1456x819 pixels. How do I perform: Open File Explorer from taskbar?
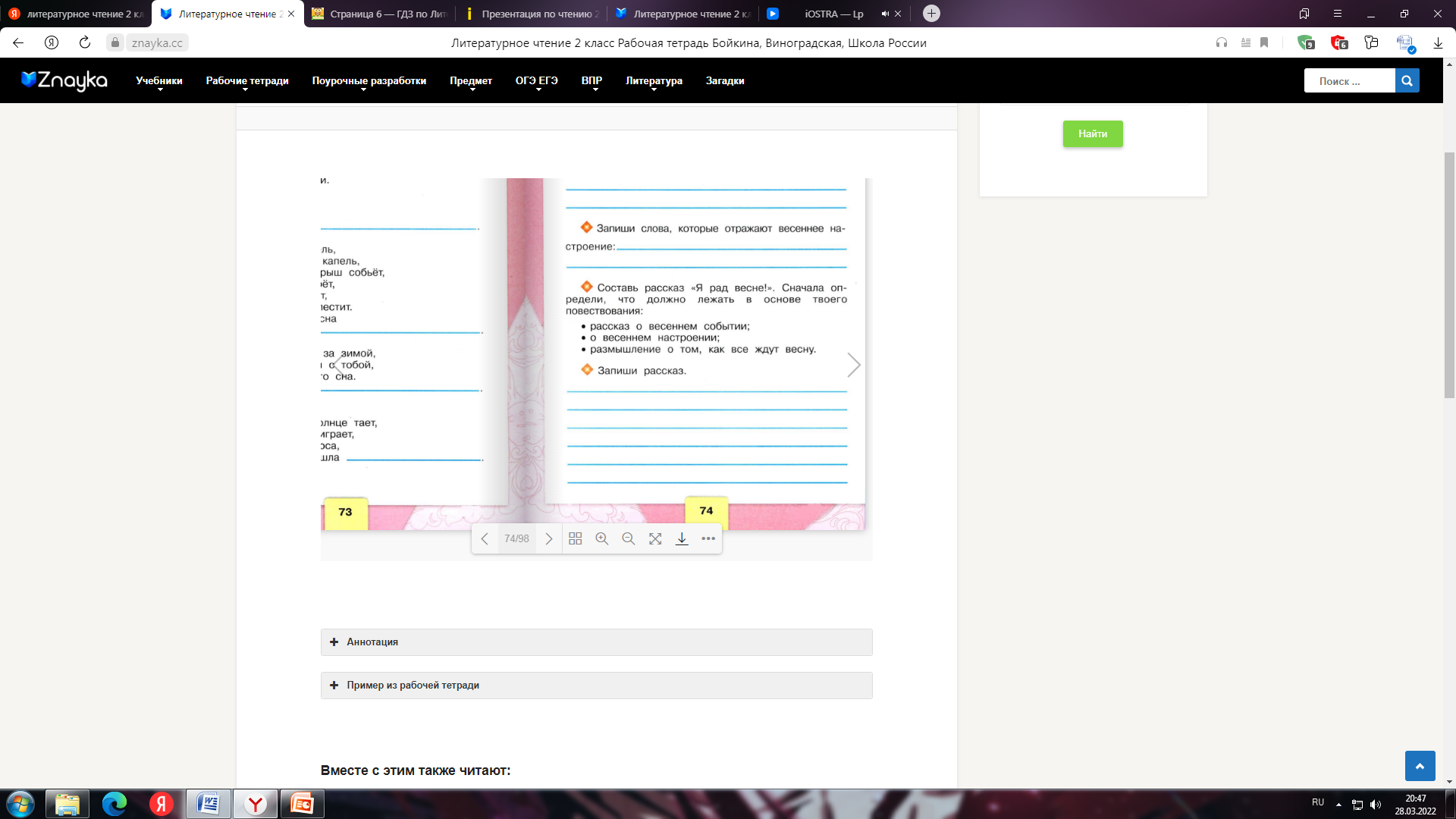[67, 803]
